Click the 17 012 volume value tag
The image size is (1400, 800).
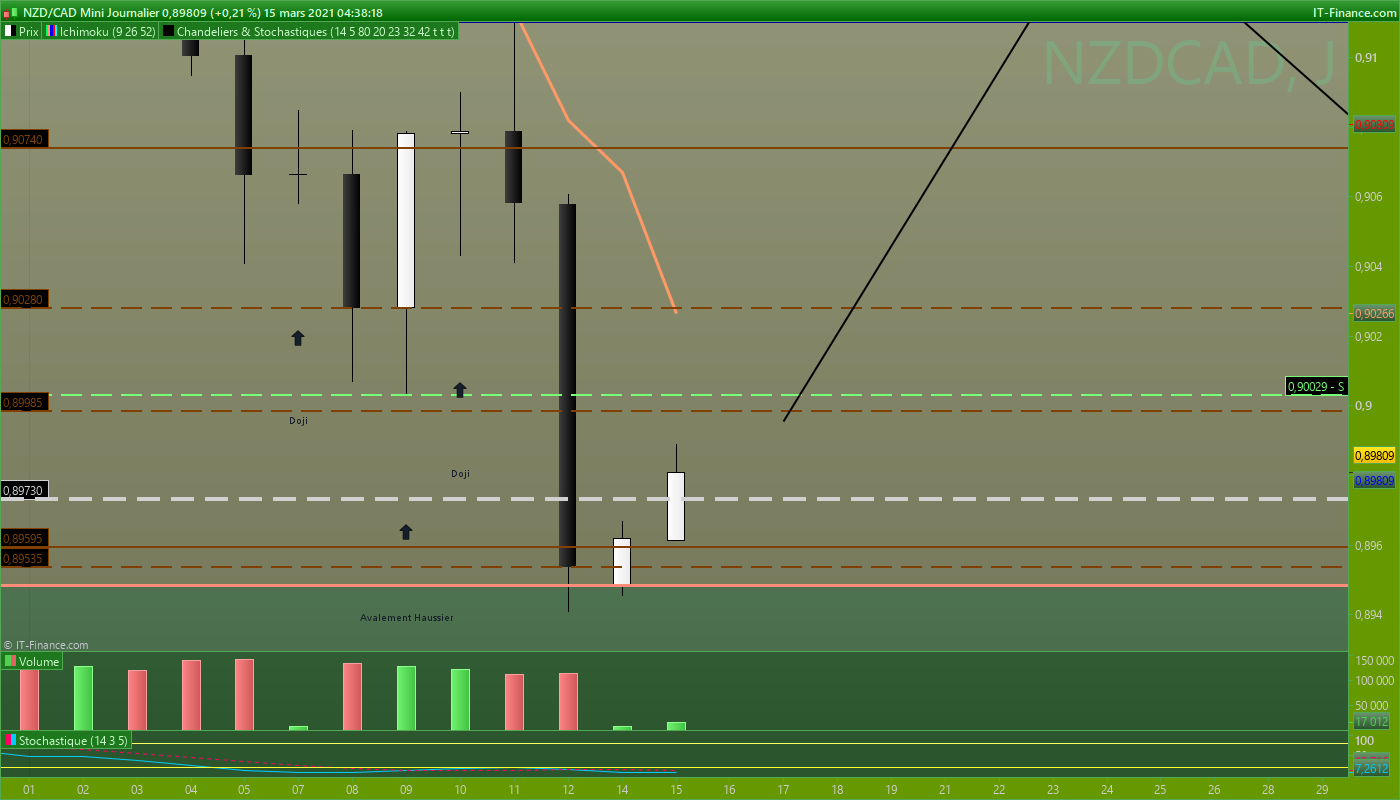1371,721
